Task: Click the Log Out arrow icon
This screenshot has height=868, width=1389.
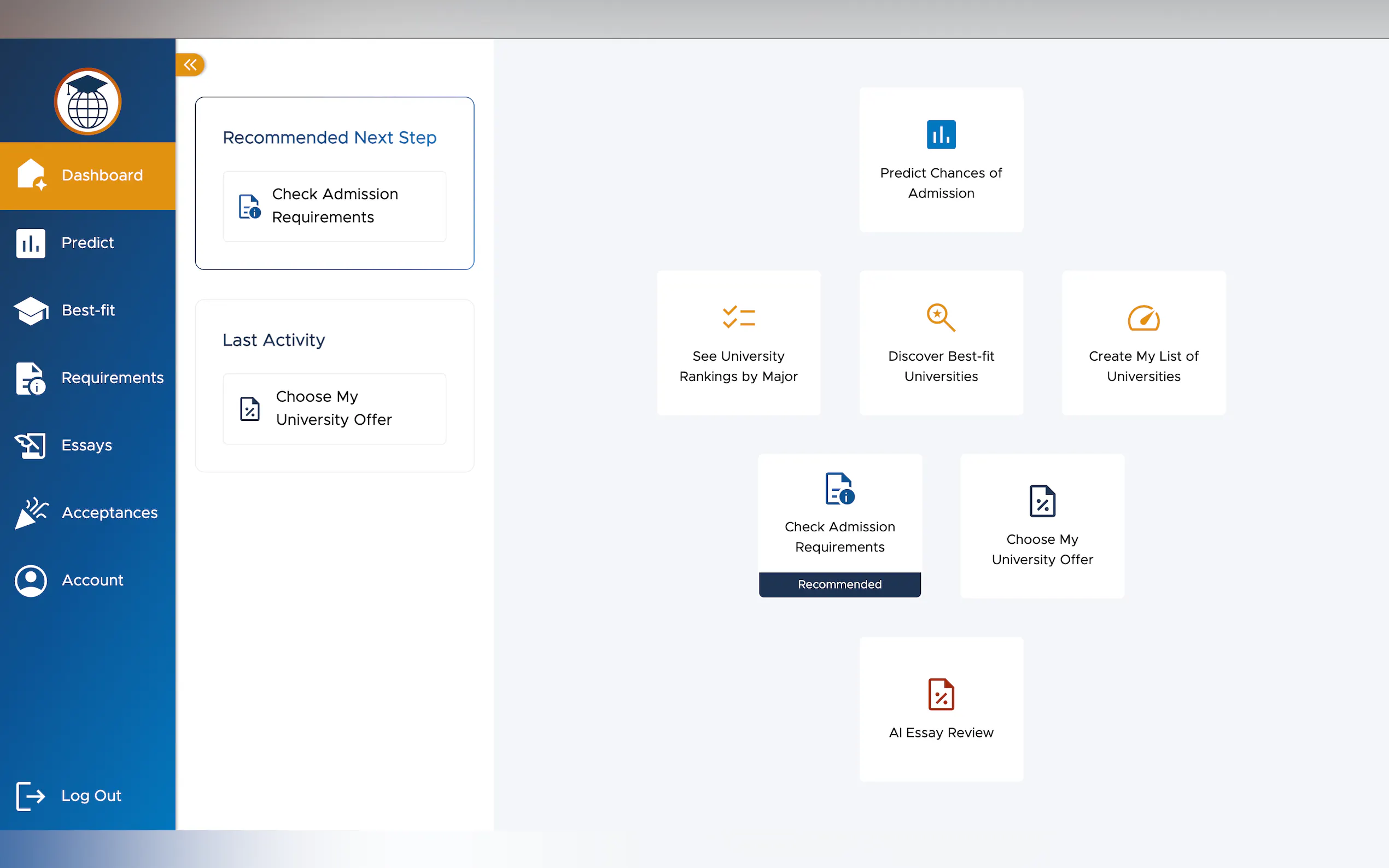Action: pos(31,796)
